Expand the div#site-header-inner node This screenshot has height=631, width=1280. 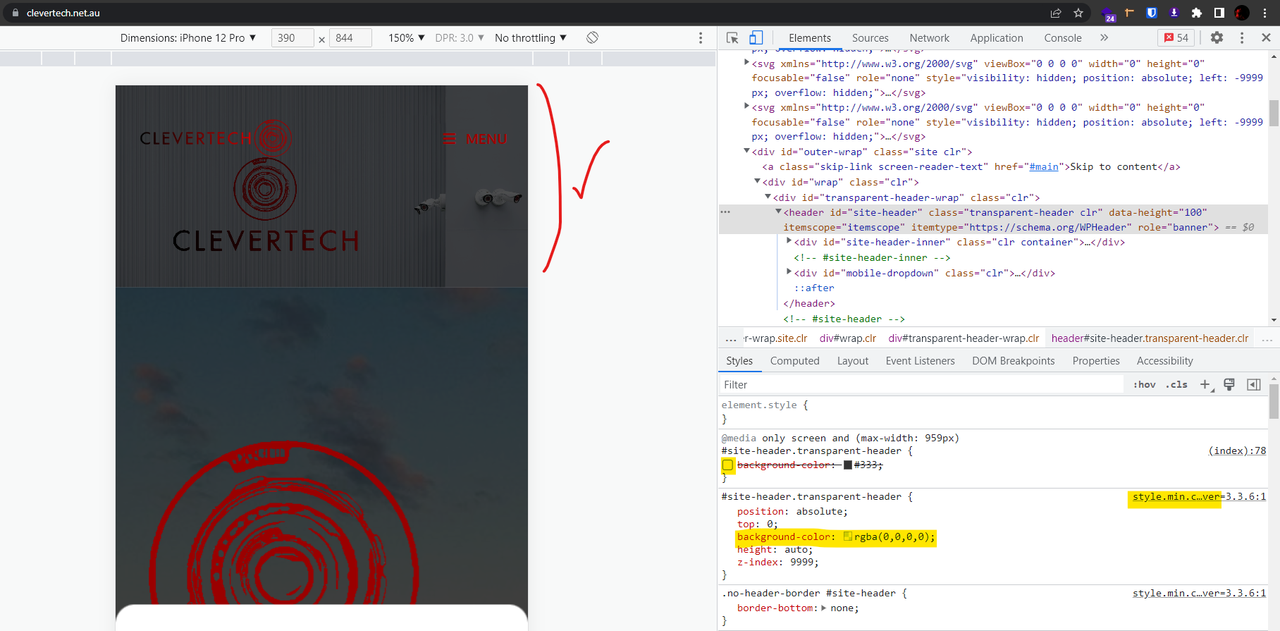click(789, 242)
